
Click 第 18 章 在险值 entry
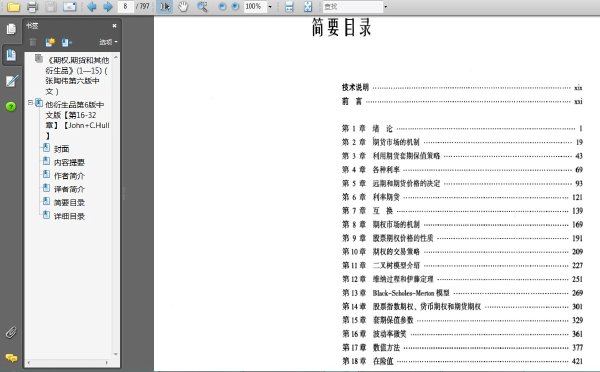pos(462,361)
